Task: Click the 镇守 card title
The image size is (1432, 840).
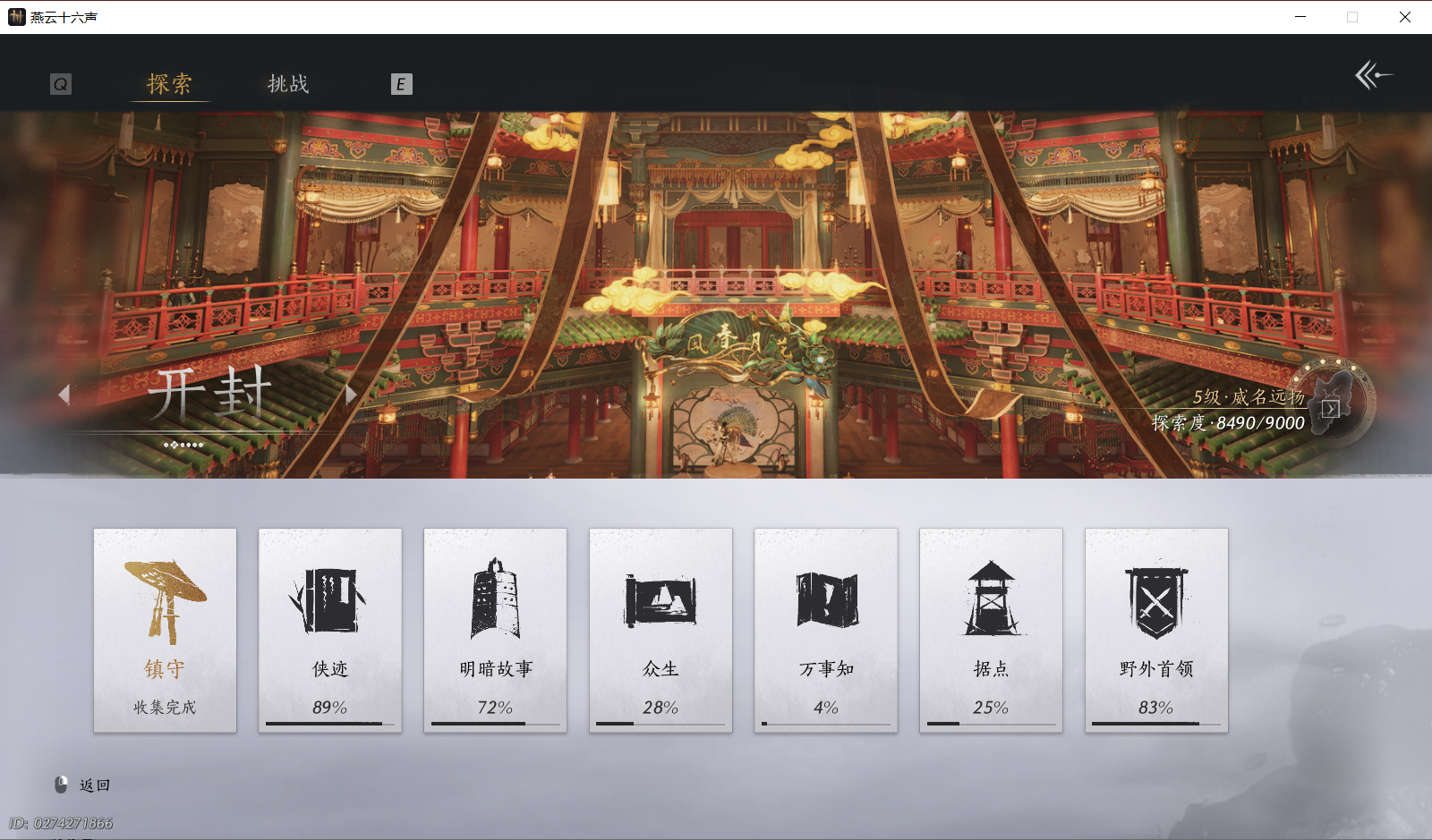Action: tap(165, 669)
